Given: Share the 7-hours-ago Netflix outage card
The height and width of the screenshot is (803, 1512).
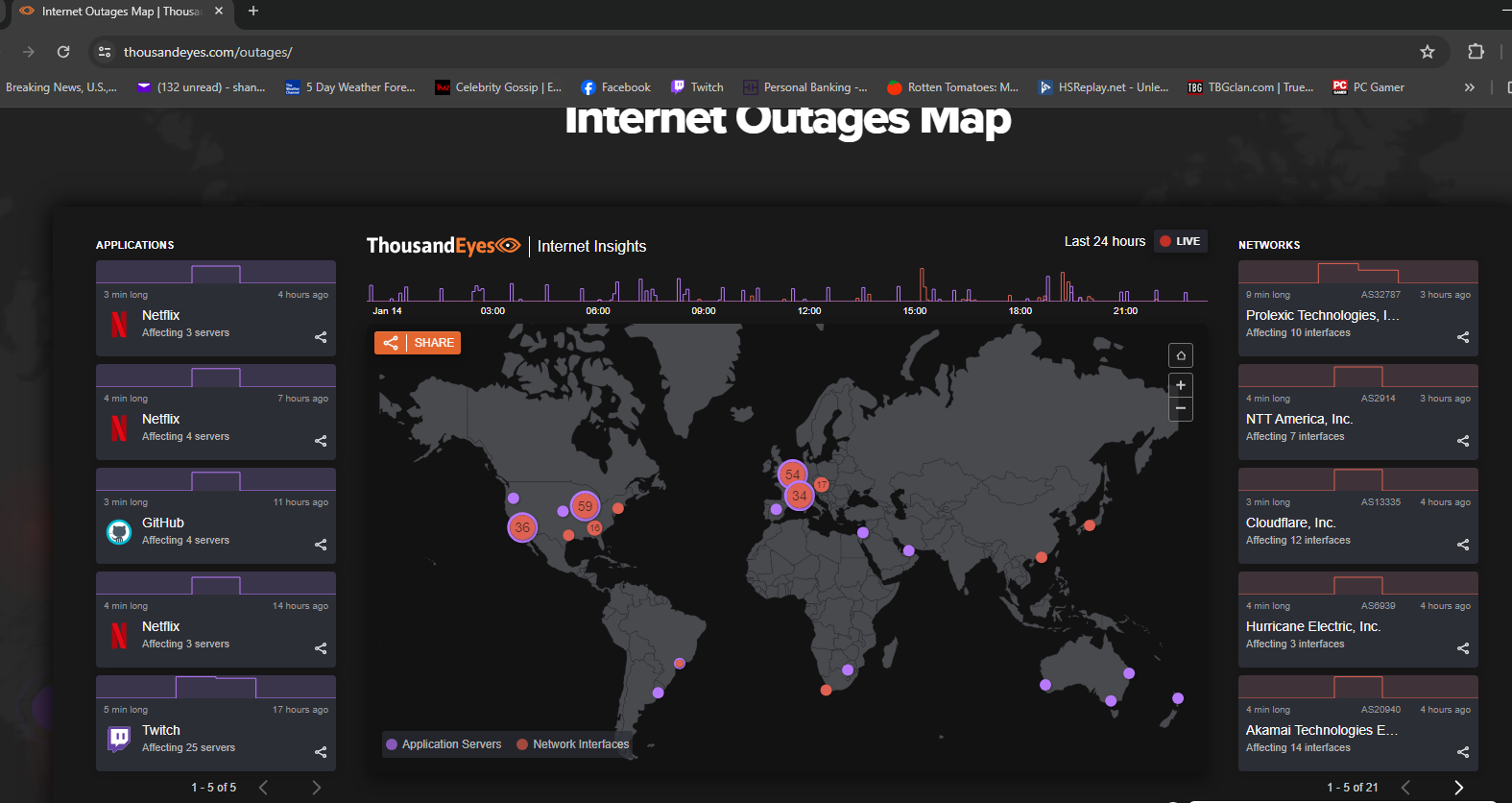Looking at the screenshot, I should pos(321,441).
